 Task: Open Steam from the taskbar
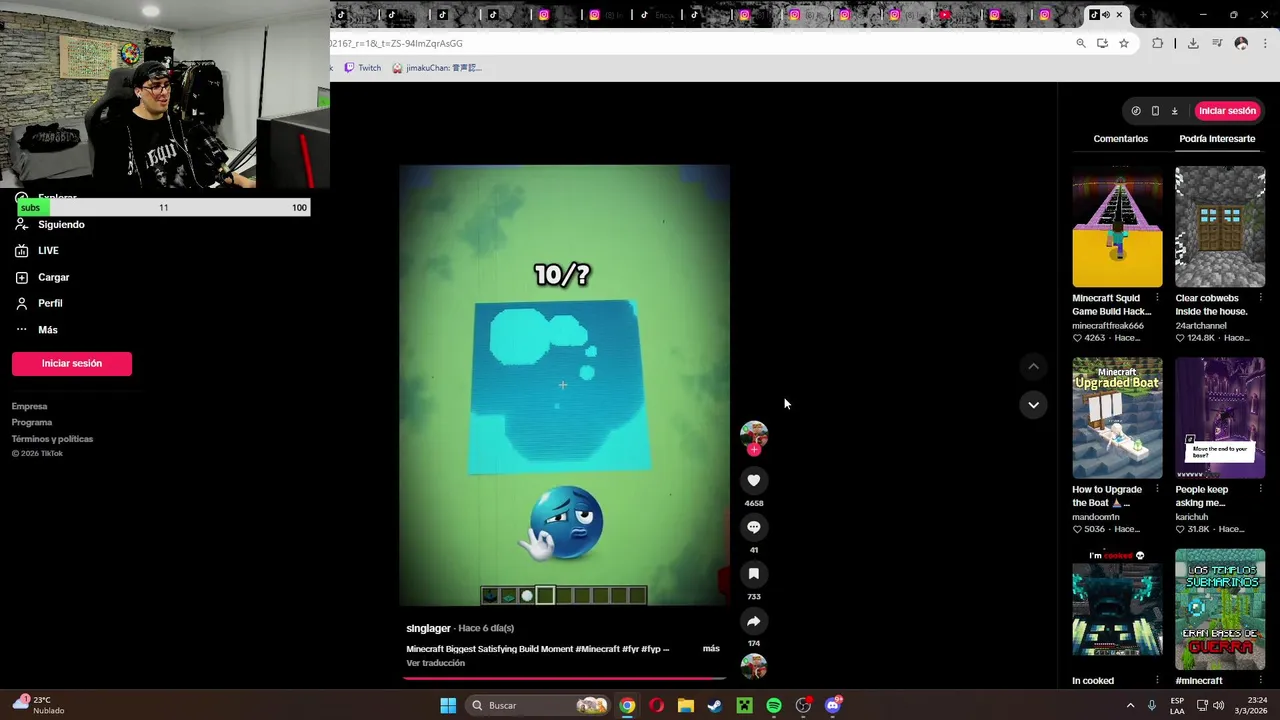(x=715, y=706)
